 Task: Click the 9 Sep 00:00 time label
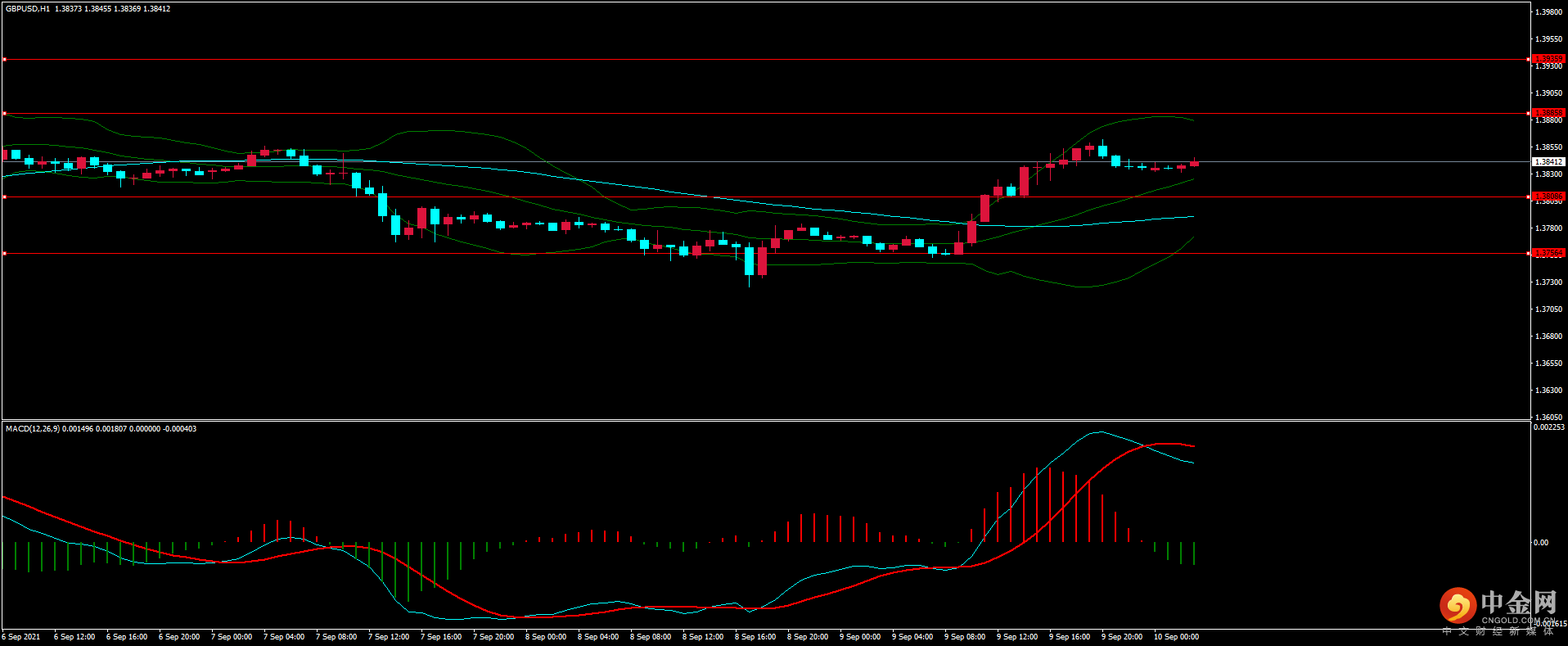click(x=860, y=637)
